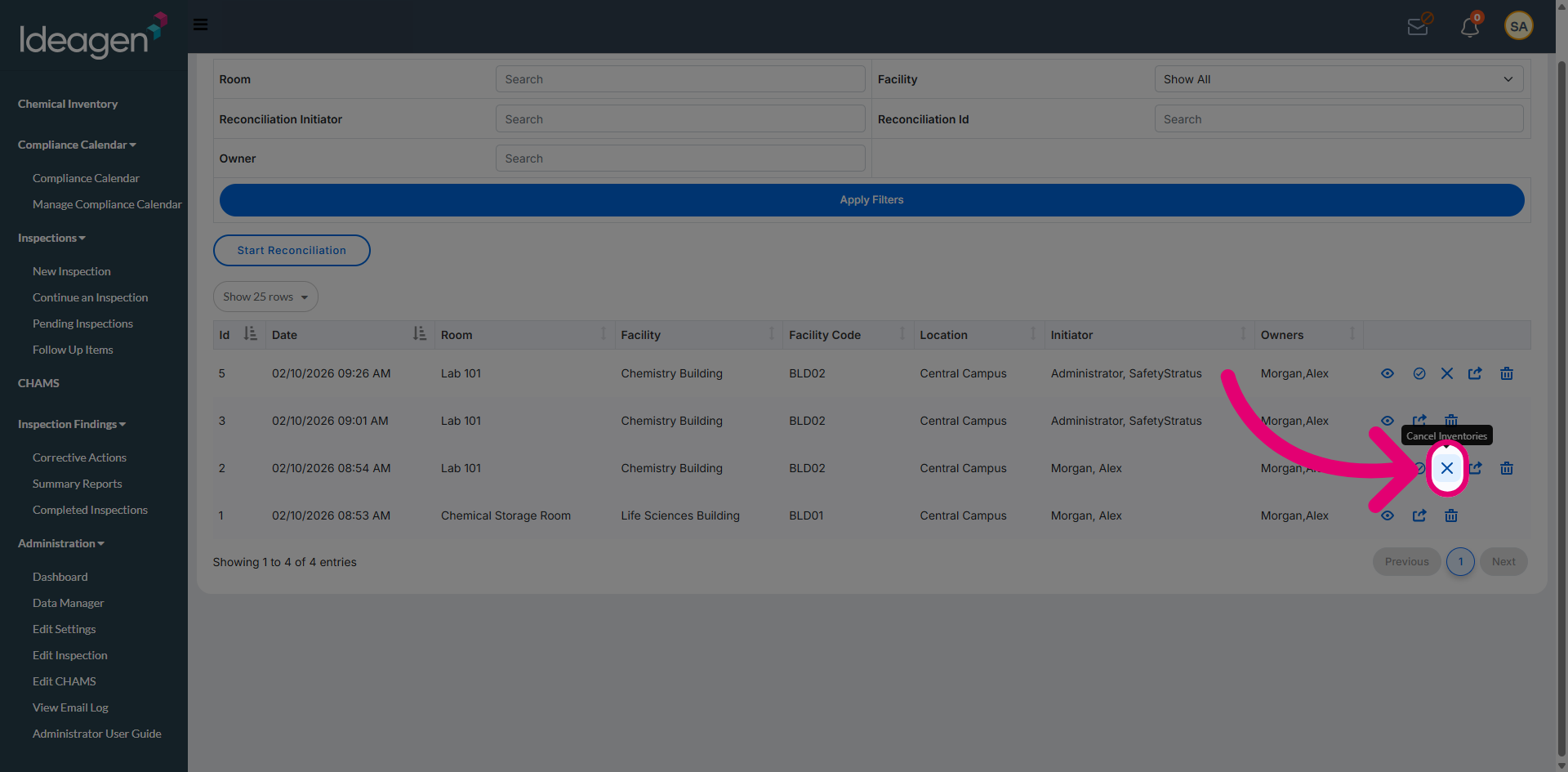Sort table by Owners column
Viewport: 1568px width, 772px height.
tap(1308, 334)
